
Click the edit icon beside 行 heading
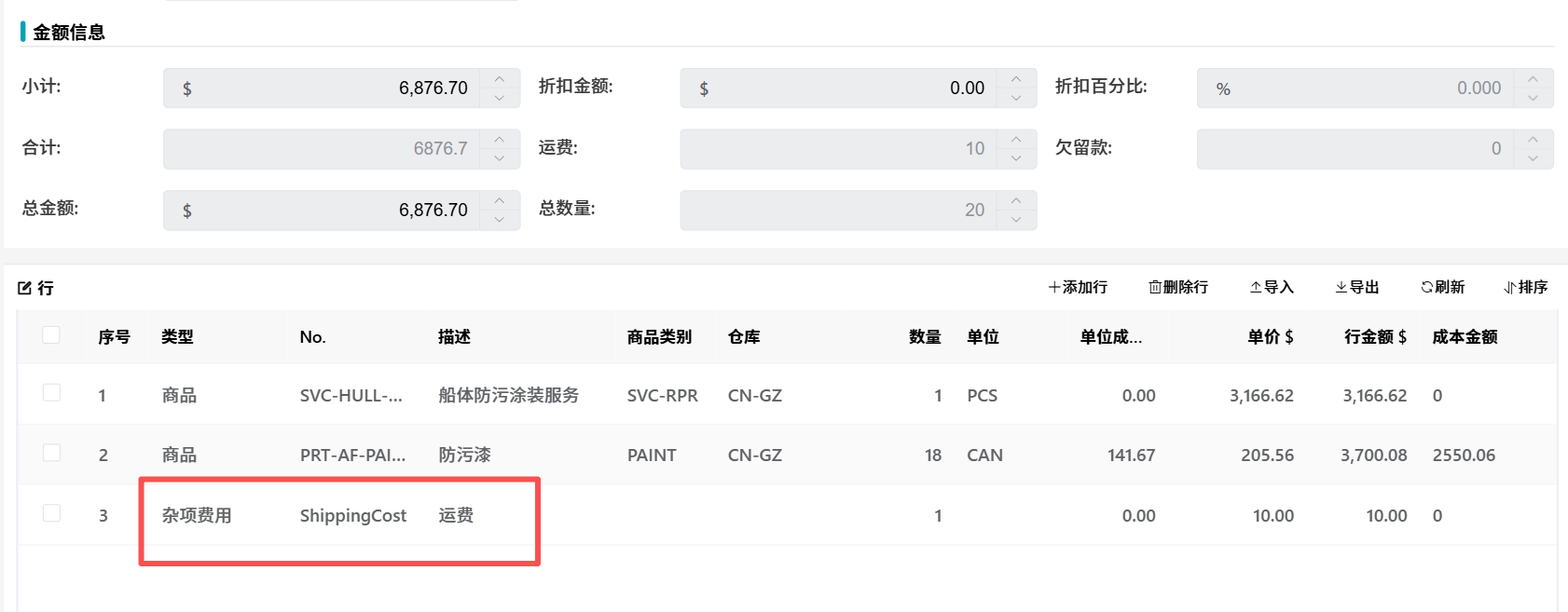pos(25,289)
